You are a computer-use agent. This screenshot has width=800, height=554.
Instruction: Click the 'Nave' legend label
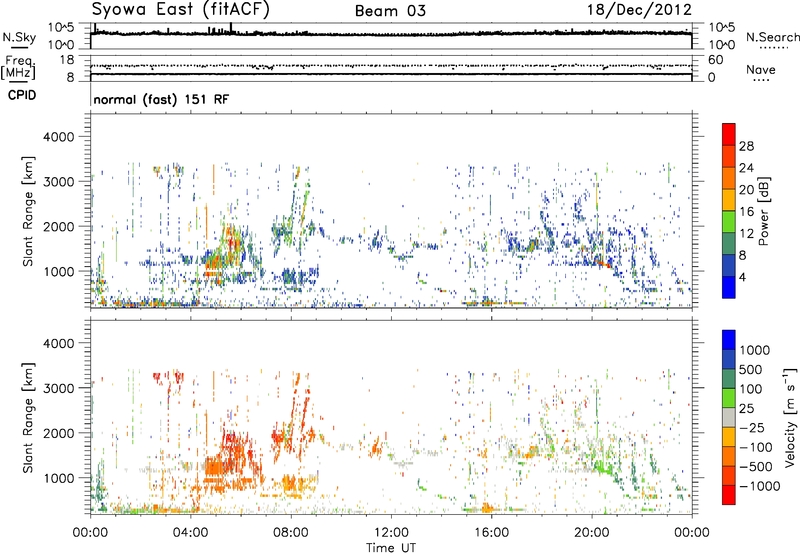tap(761, 70)
